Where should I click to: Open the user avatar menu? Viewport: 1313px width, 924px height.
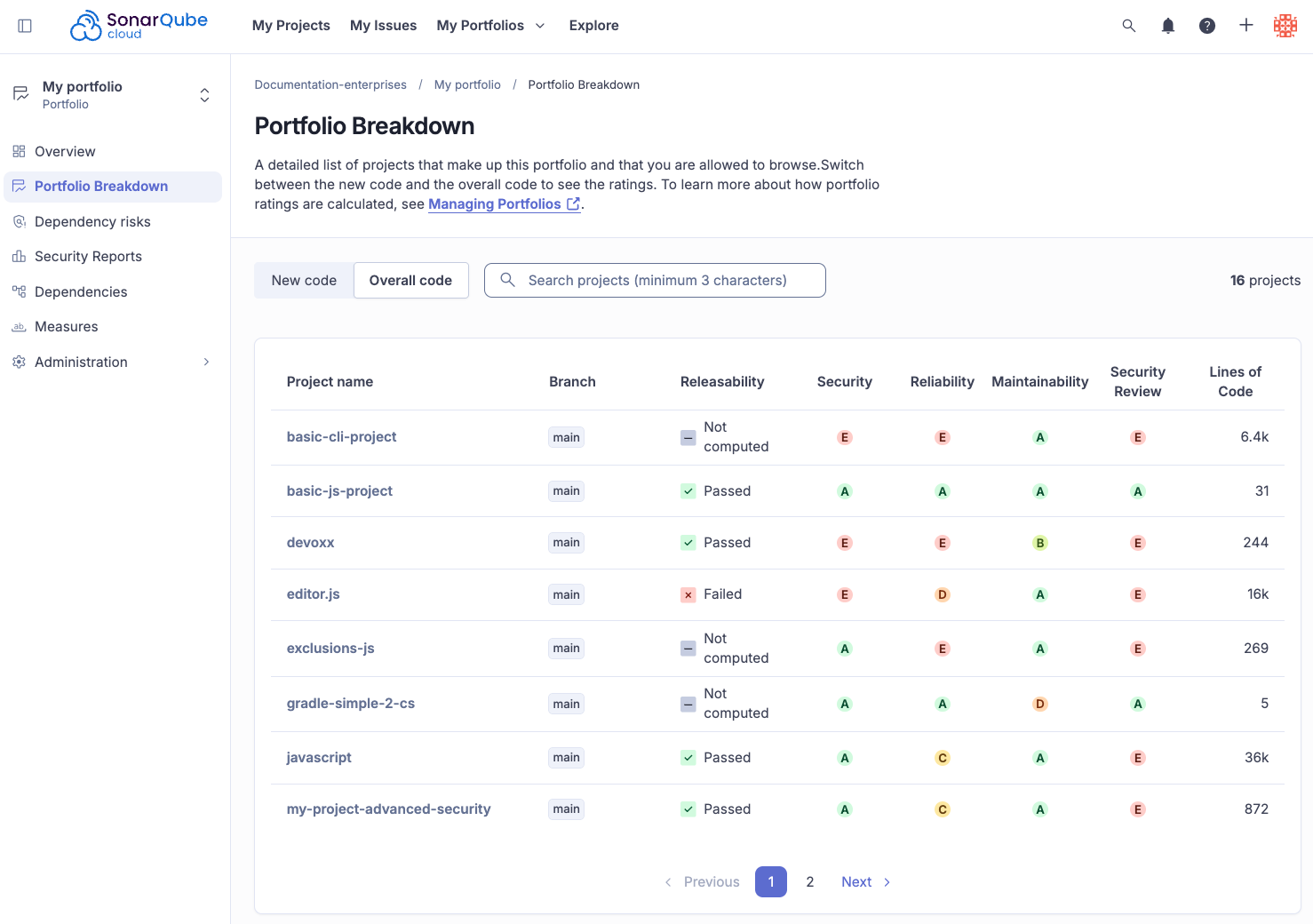click(1285, 26)
